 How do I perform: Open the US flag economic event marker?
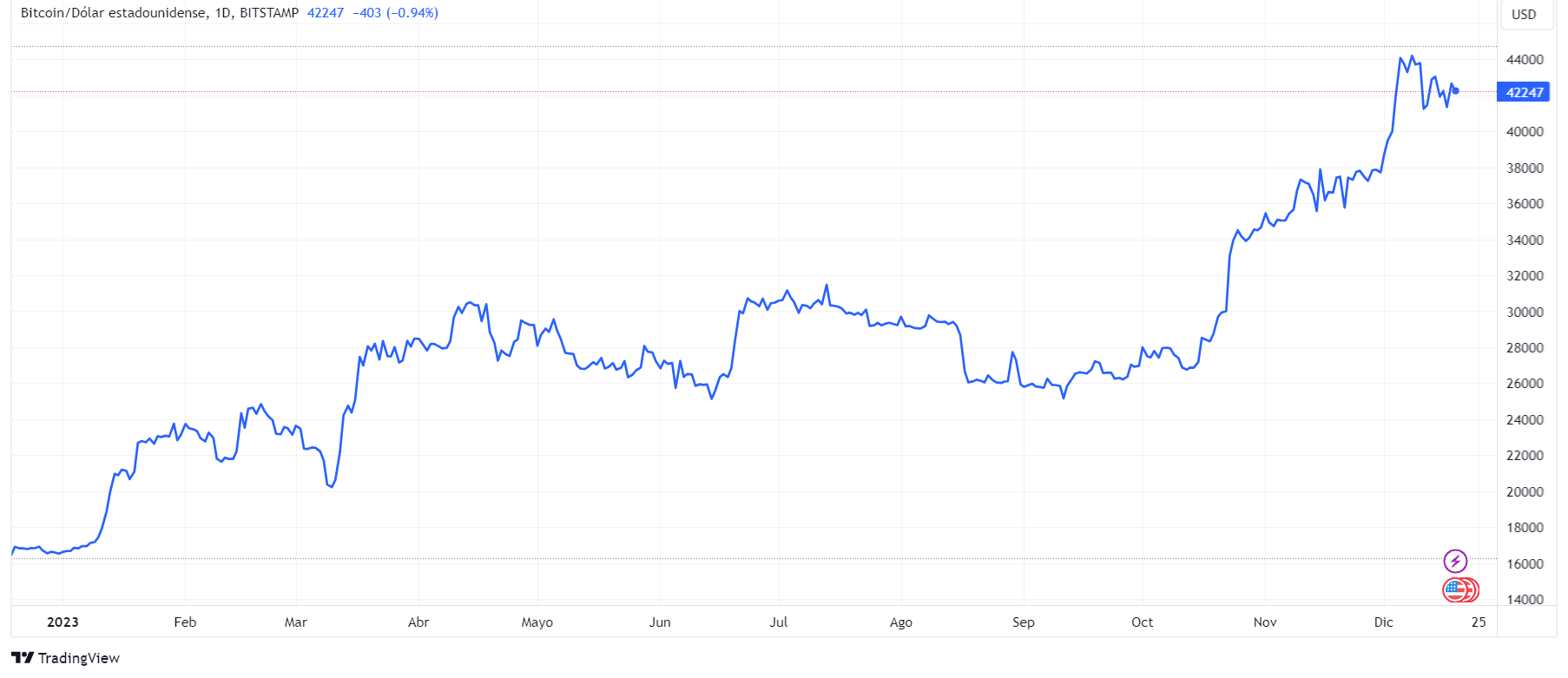[1455, 590]
